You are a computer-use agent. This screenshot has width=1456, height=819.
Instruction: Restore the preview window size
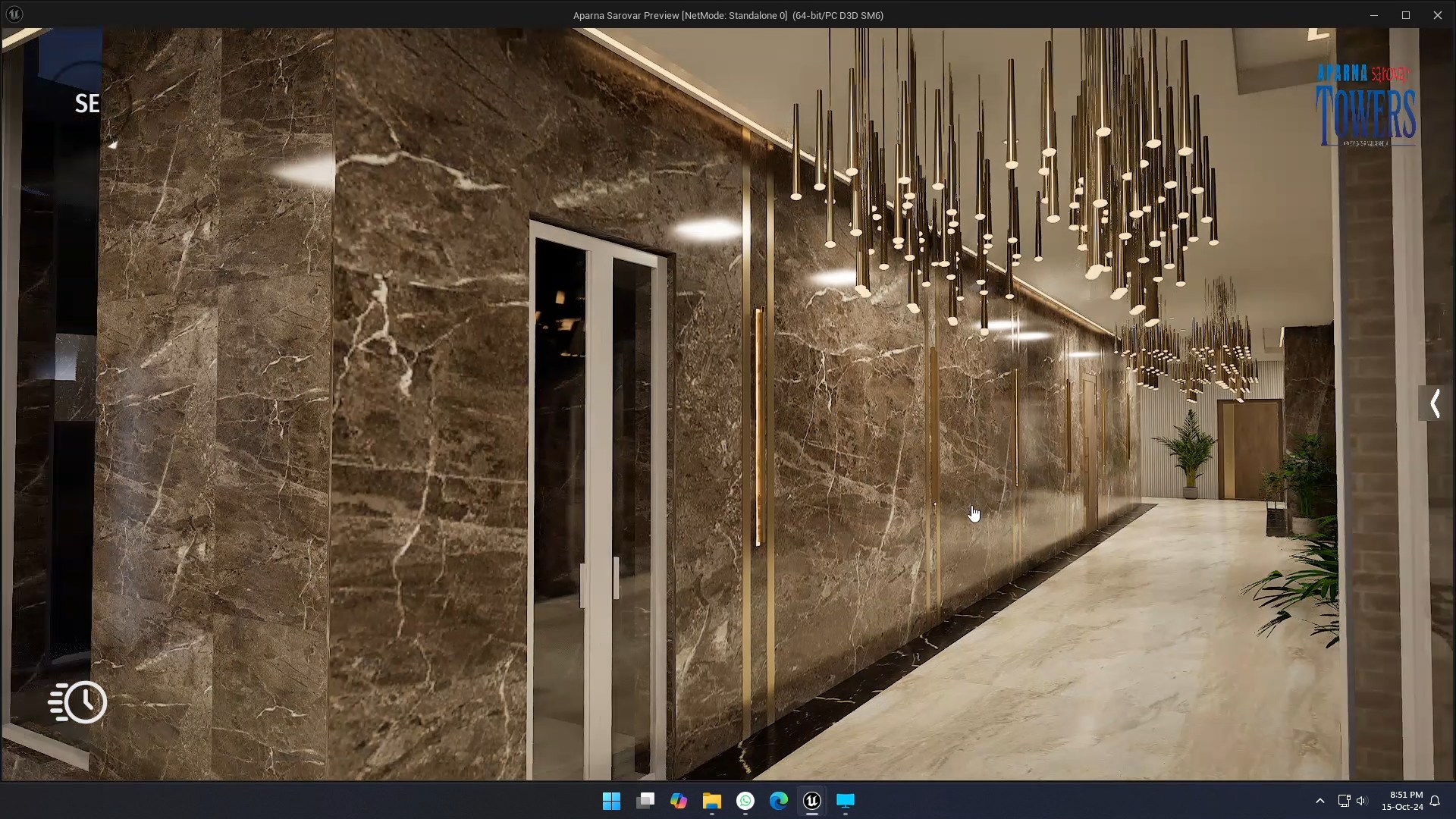1406,14
